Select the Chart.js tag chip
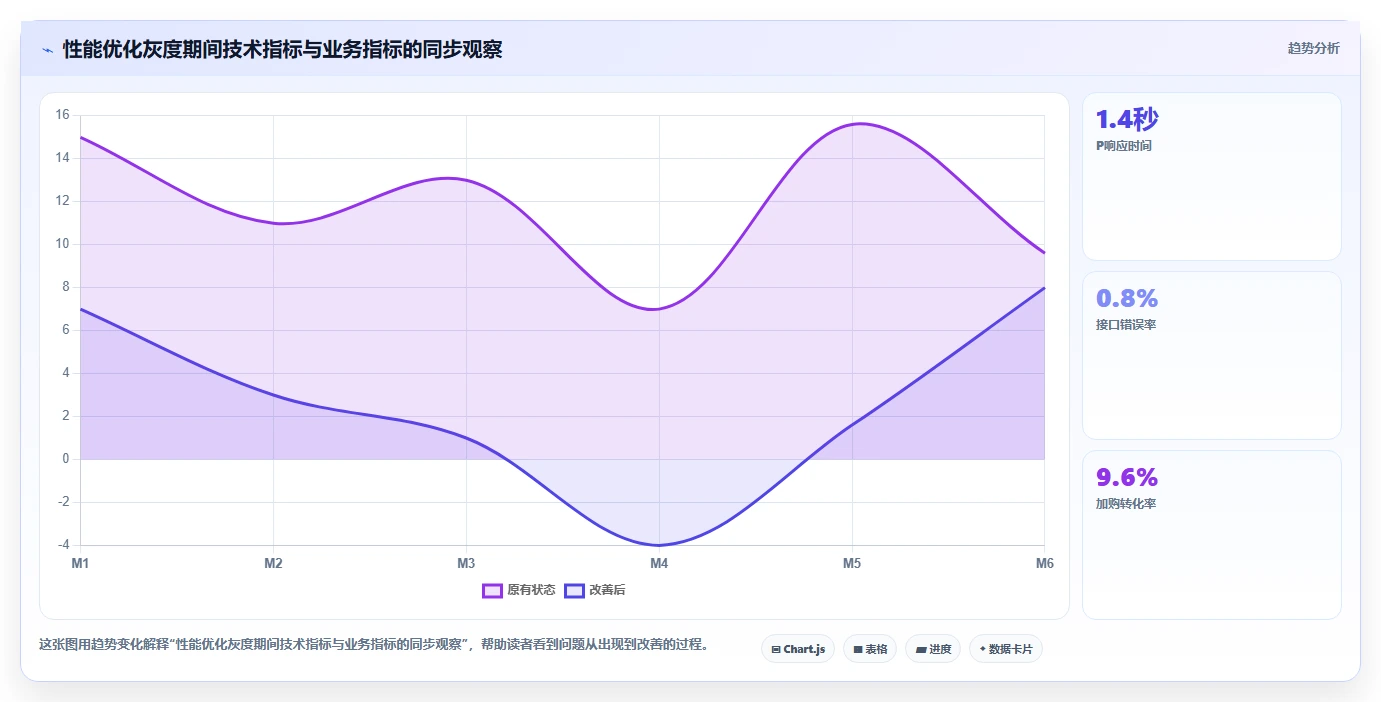The width and height of the screenshot is (1381, 702). [x=798, y=649]
